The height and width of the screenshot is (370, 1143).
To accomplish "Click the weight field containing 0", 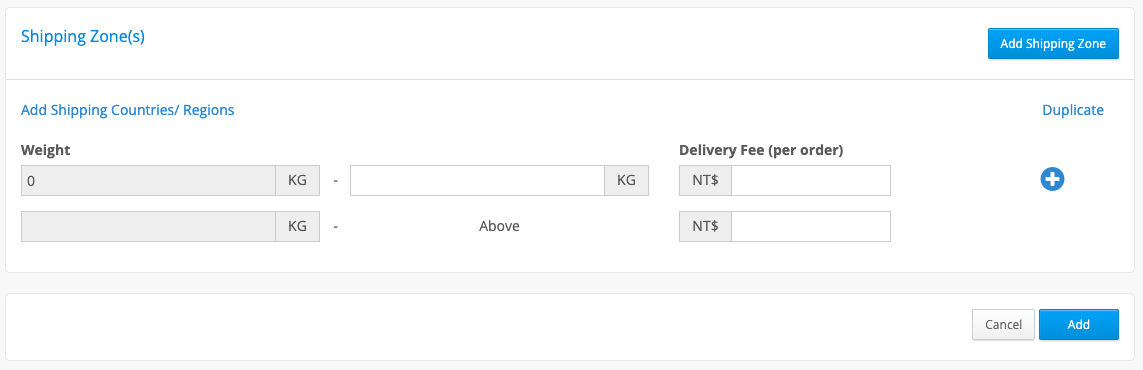I will click(x=149, y=181).
